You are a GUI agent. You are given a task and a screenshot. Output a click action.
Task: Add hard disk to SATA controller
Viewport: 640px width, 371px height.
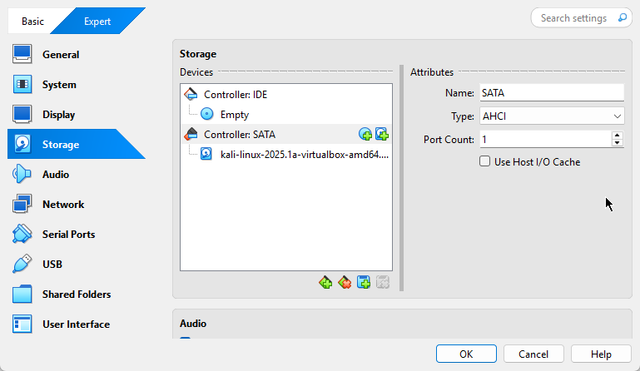coord(382,134)
